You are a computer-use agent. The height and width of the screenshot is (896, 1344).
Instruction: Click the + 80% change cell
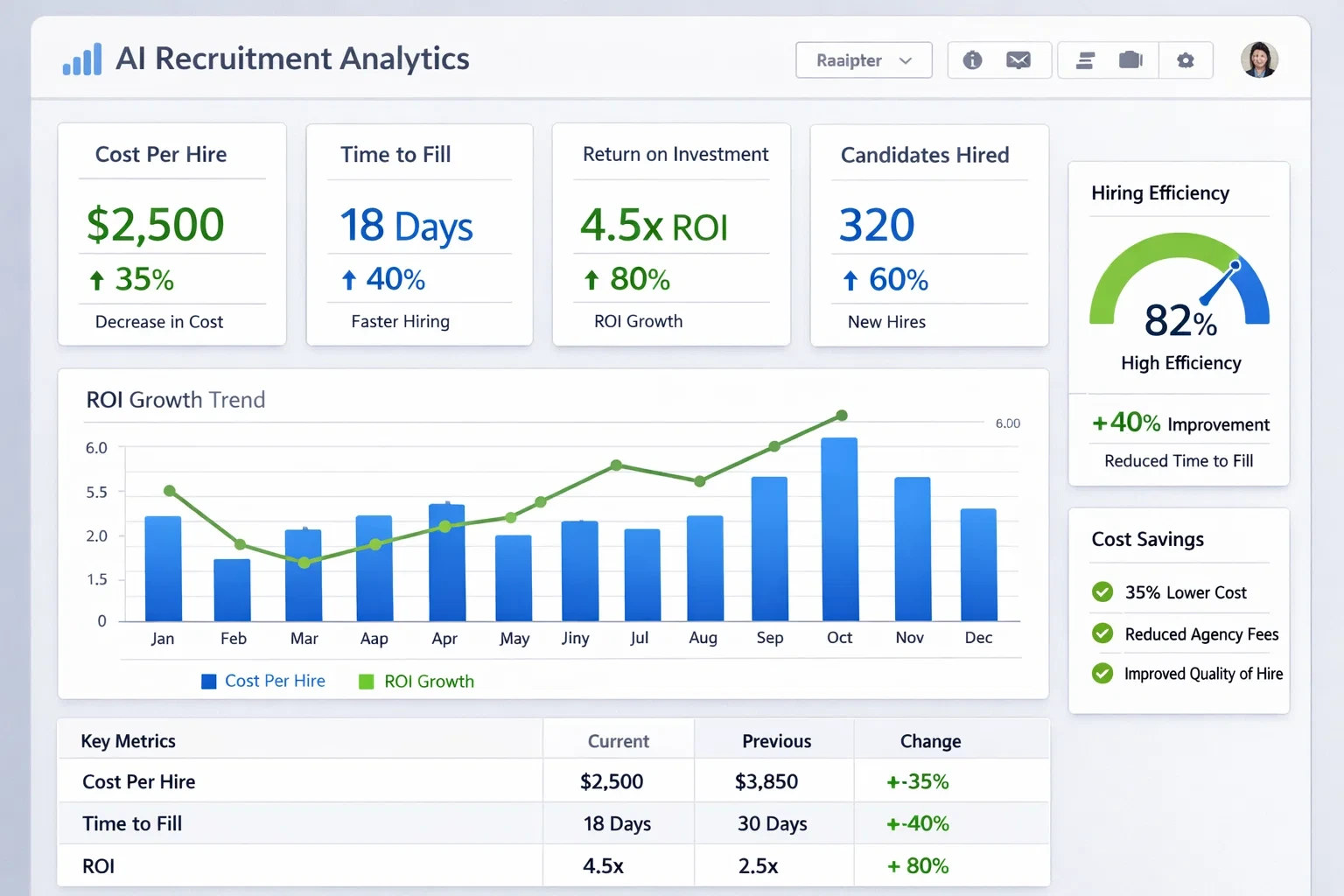918,866
